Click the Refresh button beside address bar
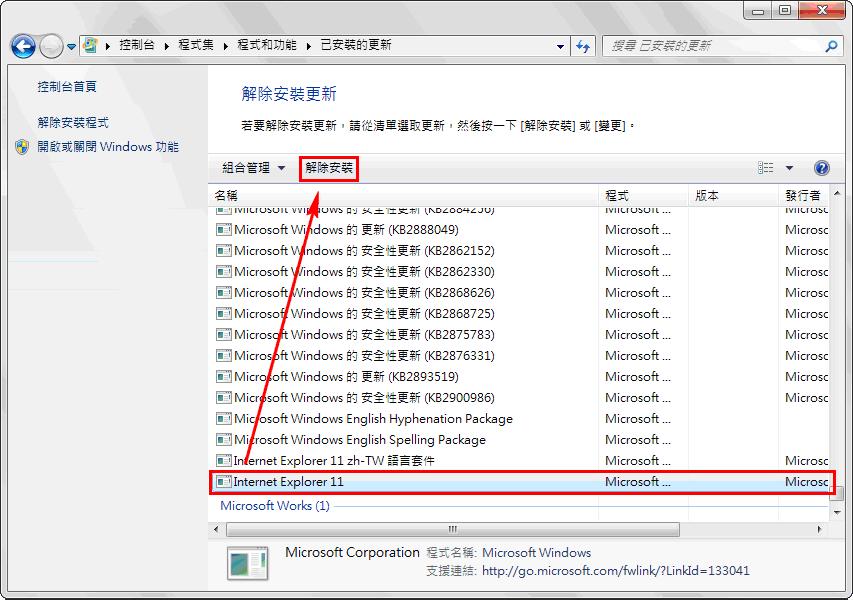Viewport: 853px width, 600px height. (x=583, y=47)
